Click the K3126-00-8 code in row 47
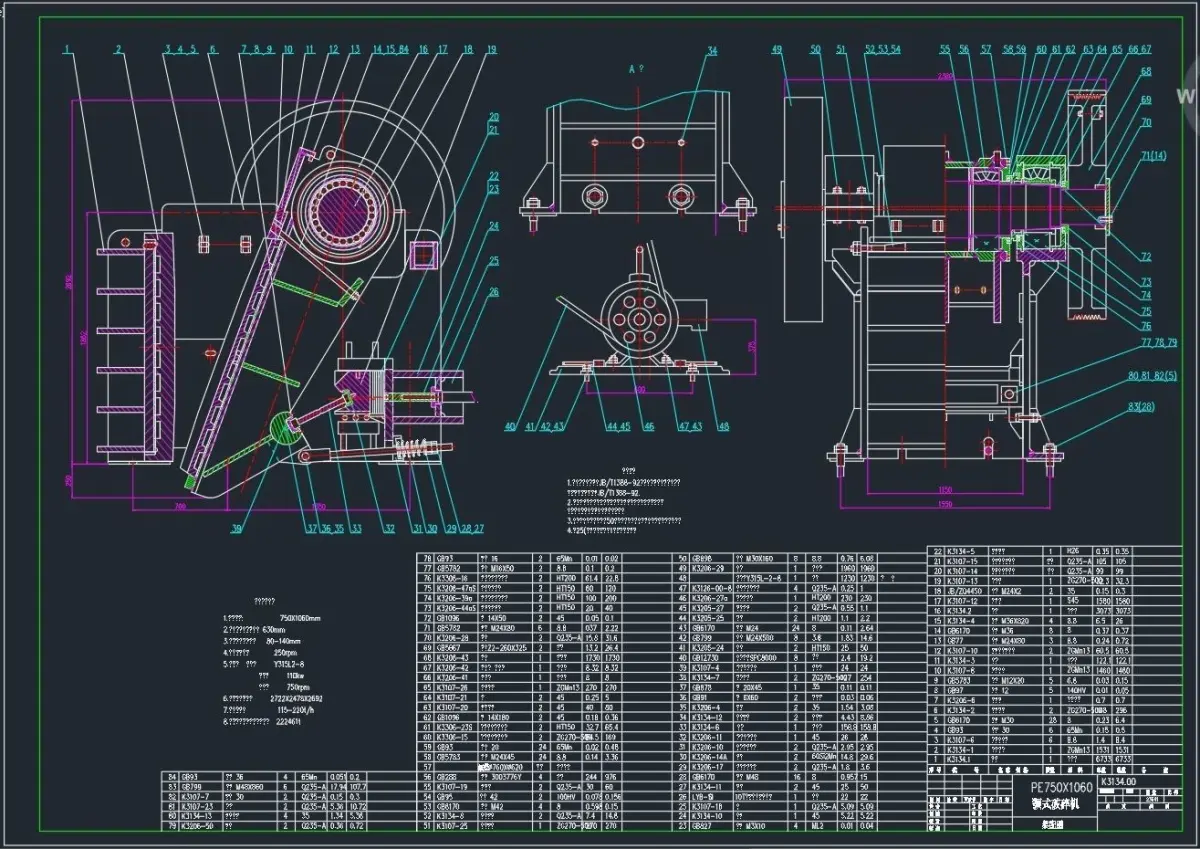 tap(712, 588)
